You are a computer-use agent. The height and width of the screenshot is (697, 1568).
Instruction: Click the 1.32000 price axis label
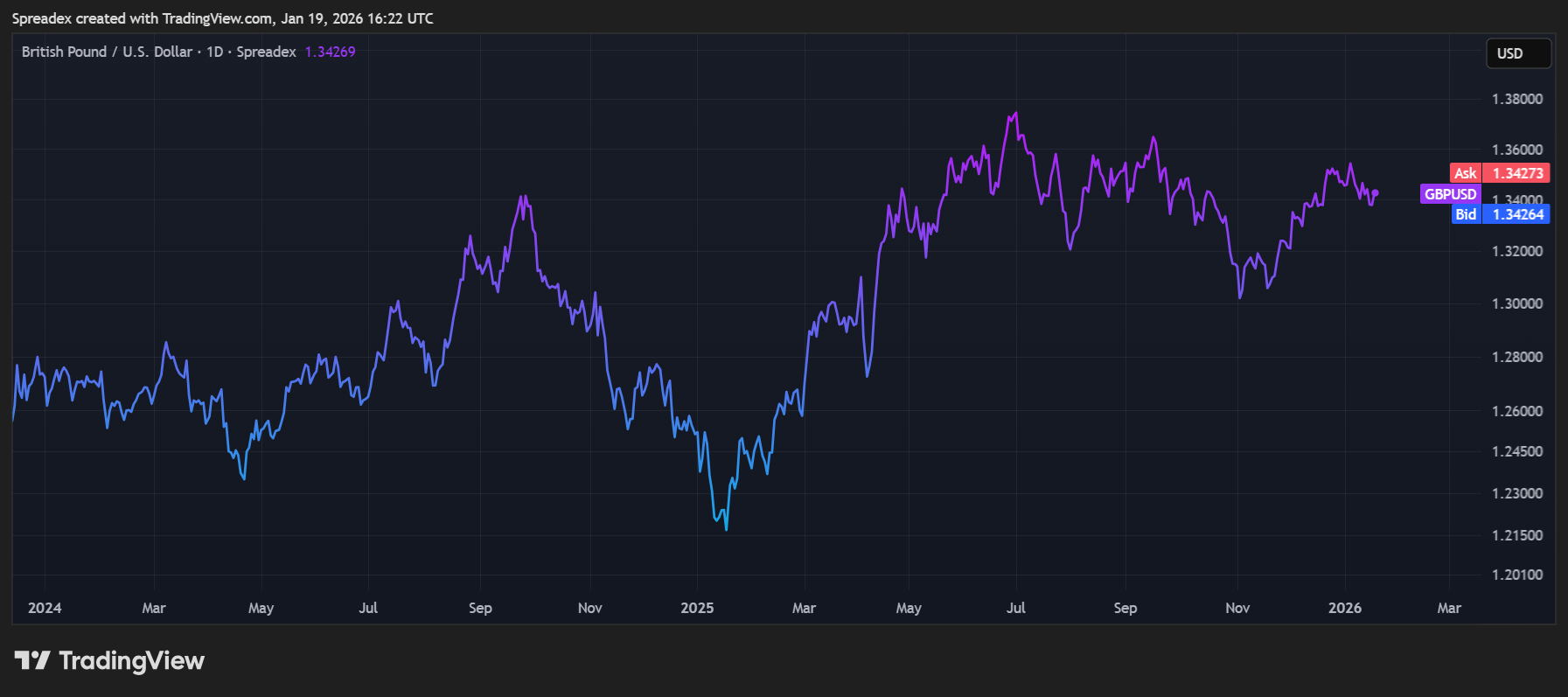click(x=1517, y=251)
